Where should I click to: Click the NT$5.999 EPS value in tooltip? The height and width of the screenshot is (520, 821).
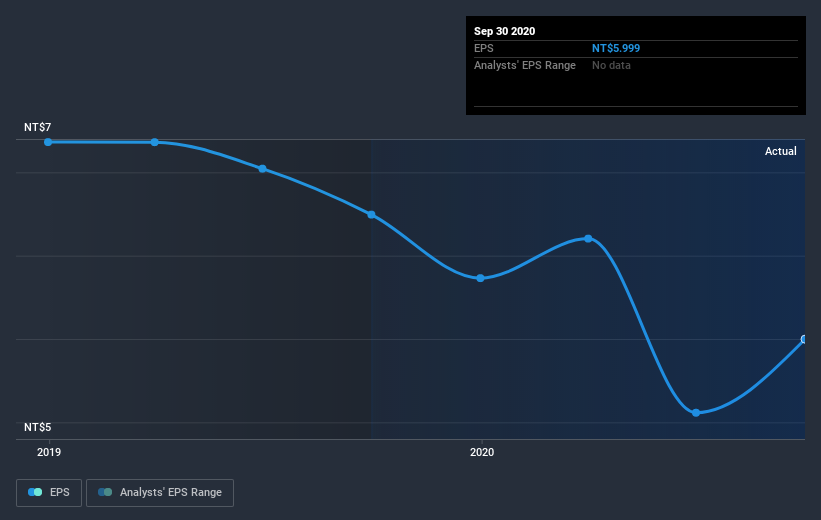(x=616, y=48)
